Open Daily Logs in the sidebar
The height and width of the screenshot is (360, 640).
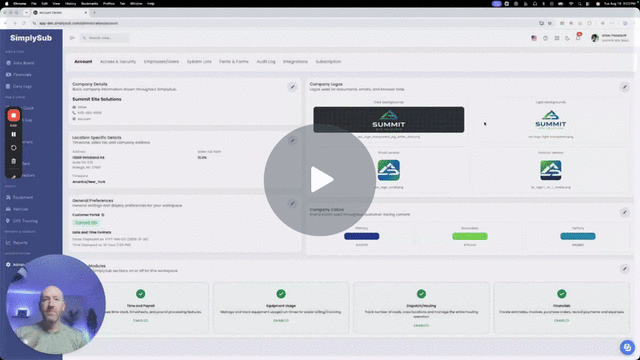[19, 87]
